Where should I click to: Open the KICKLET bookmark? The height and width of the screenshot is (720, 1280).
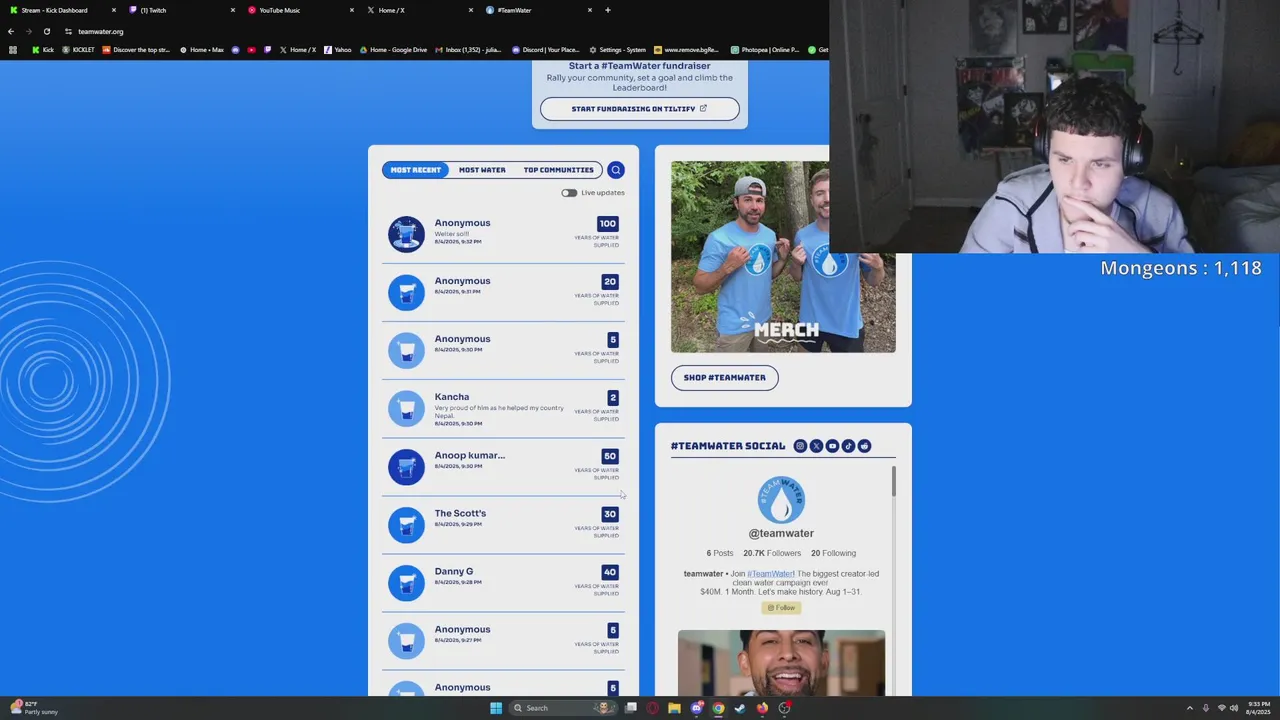coord(78,50)
